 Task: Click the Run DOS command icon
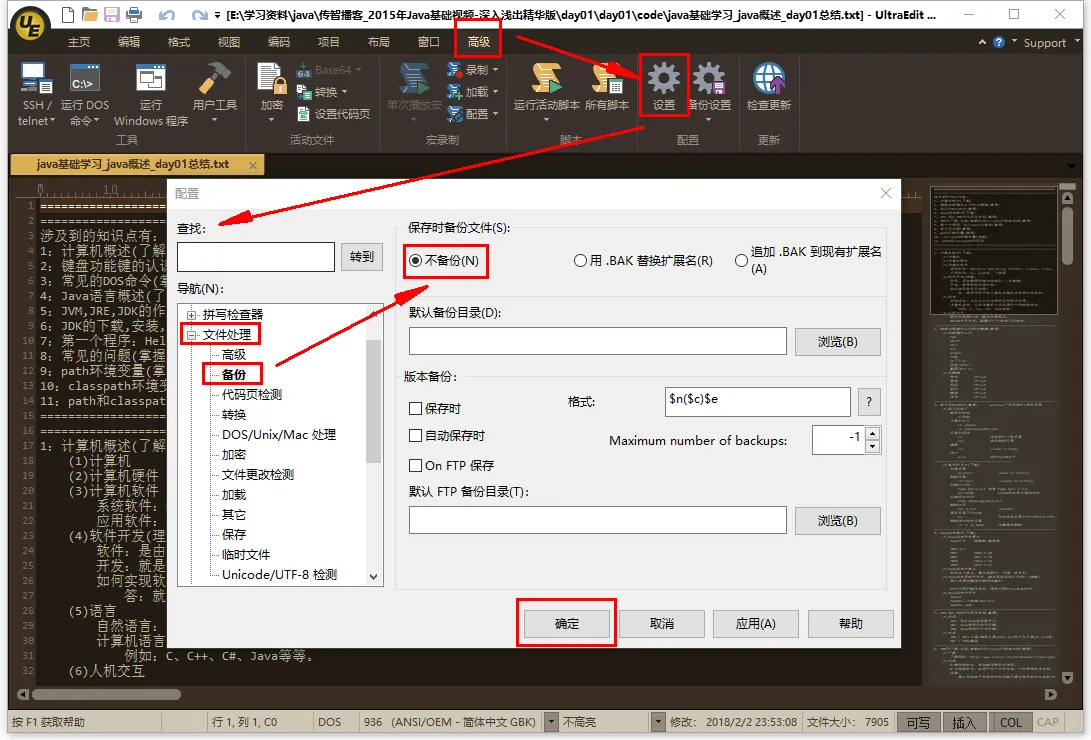click(x=85, y=80)
